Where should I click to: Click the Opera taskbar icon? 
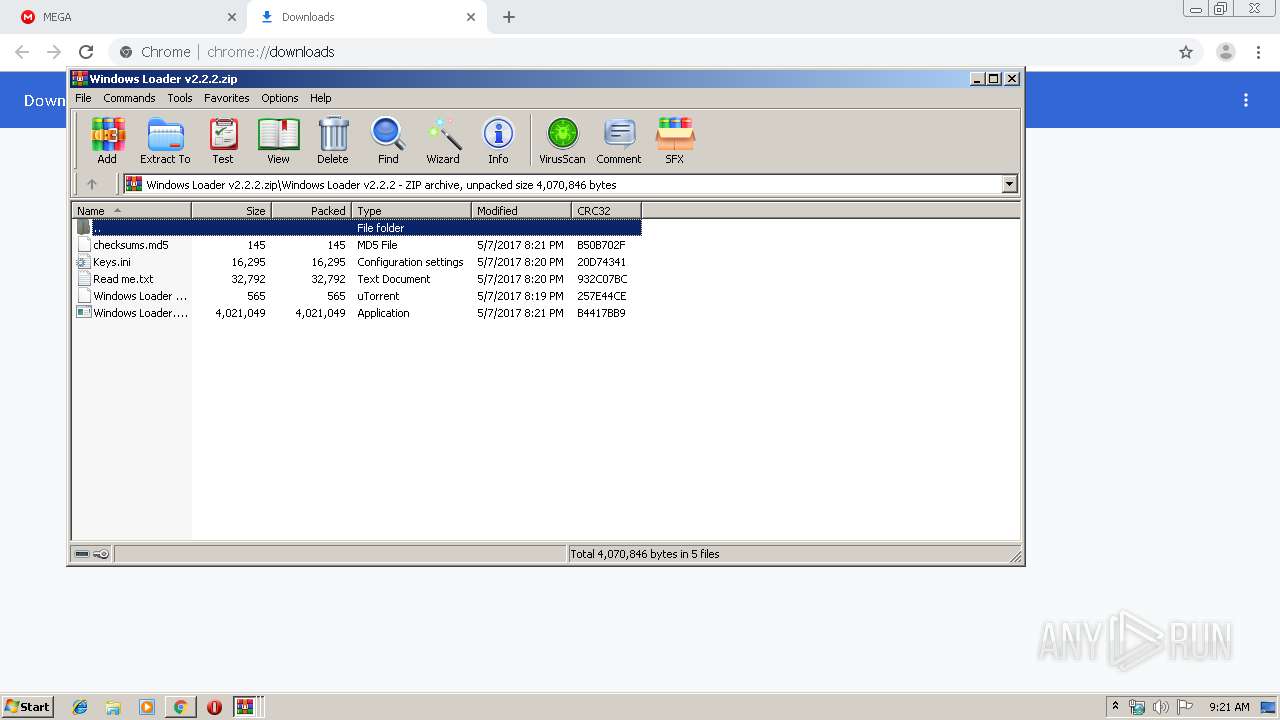click(x=214, y=707)
